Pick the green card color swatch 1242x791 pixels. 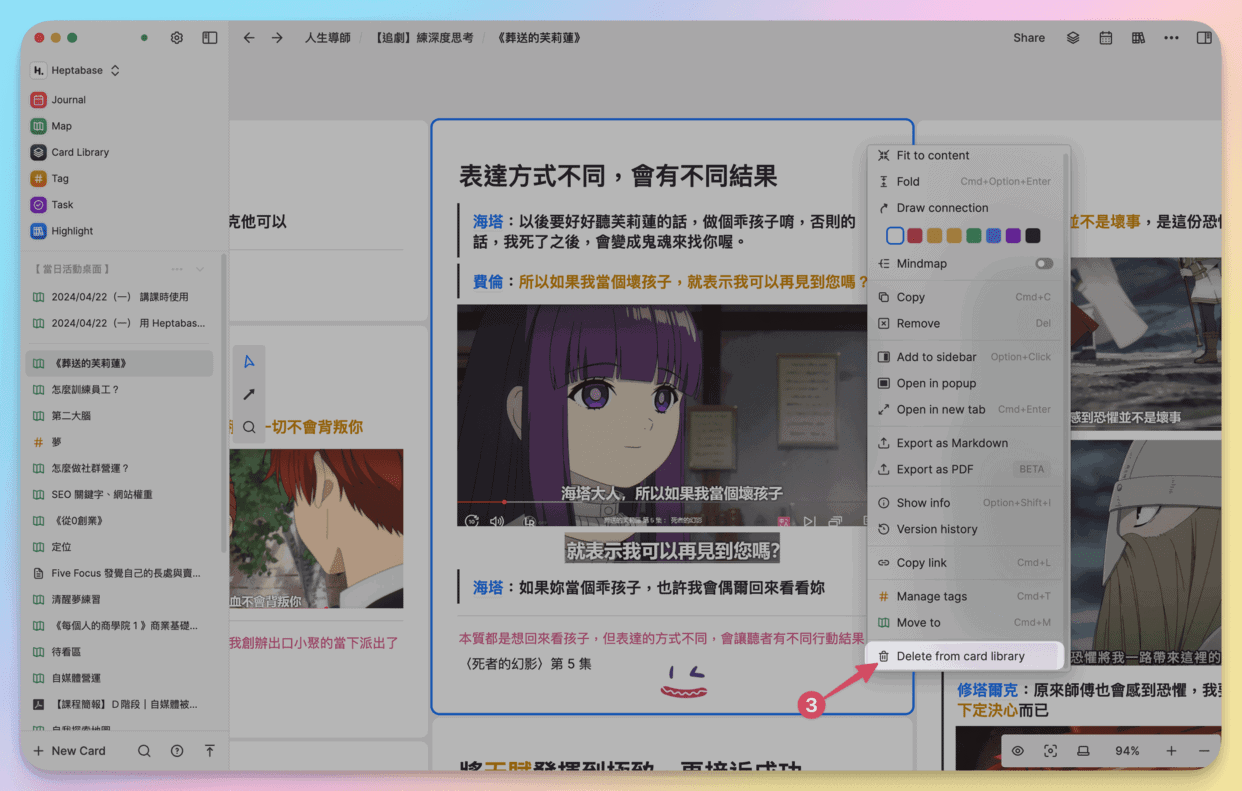974,236
